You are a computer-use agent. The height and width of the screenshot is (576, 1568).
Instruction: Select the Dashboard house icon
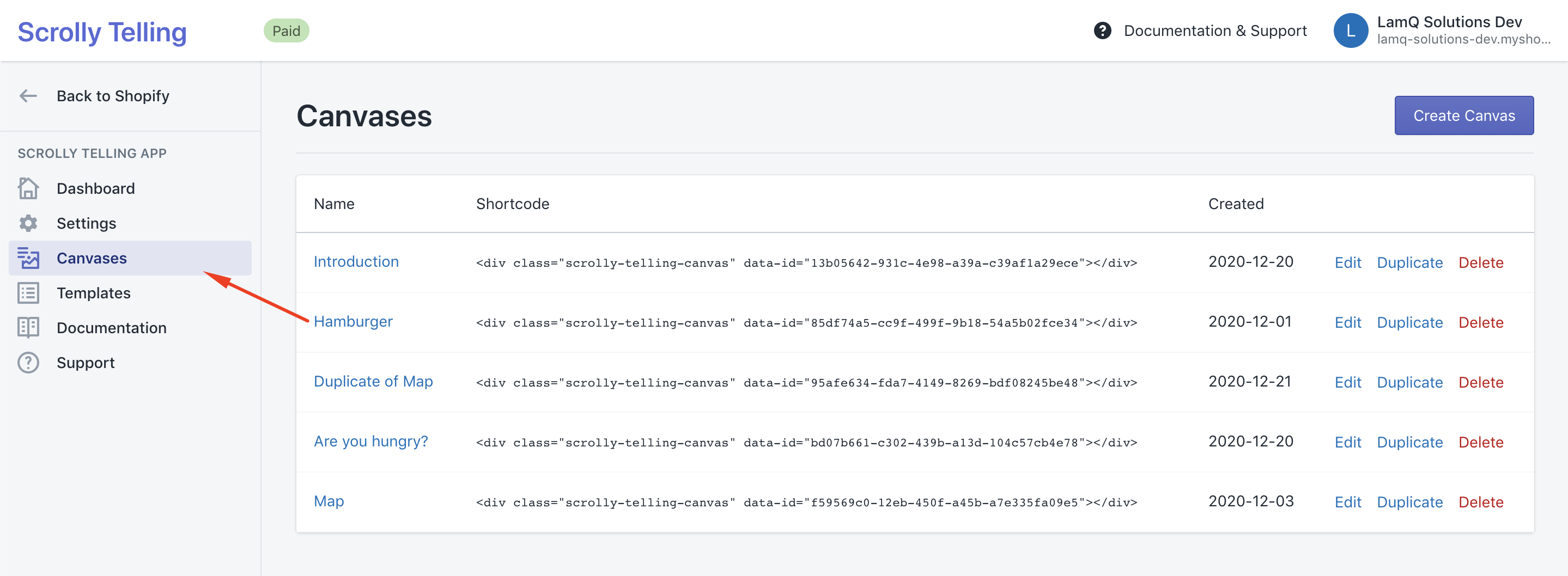[x=28, y=188]
